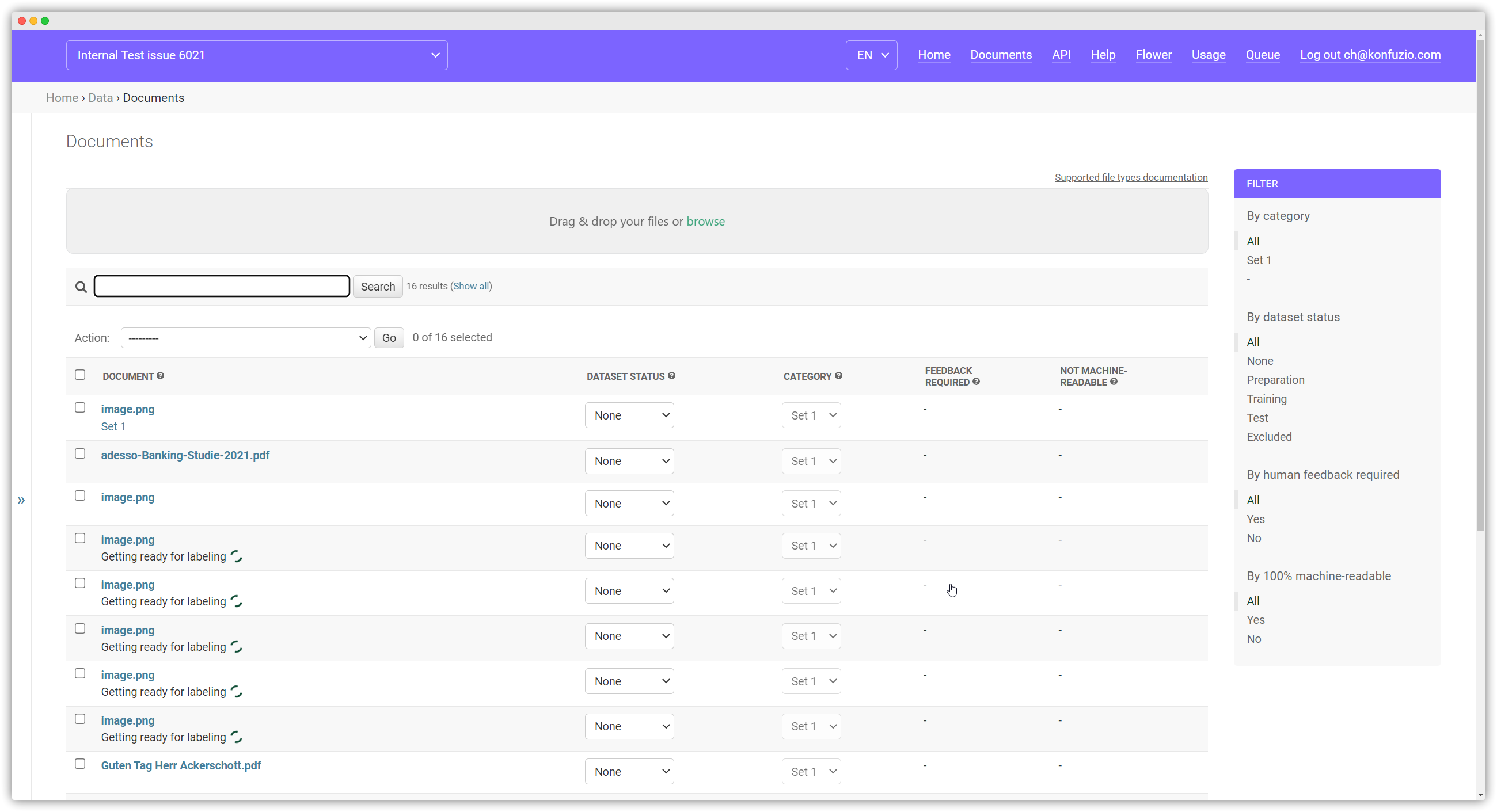Filter by category Set 1
Viewport: 1497px width, 812px height.
point(1259,260)
